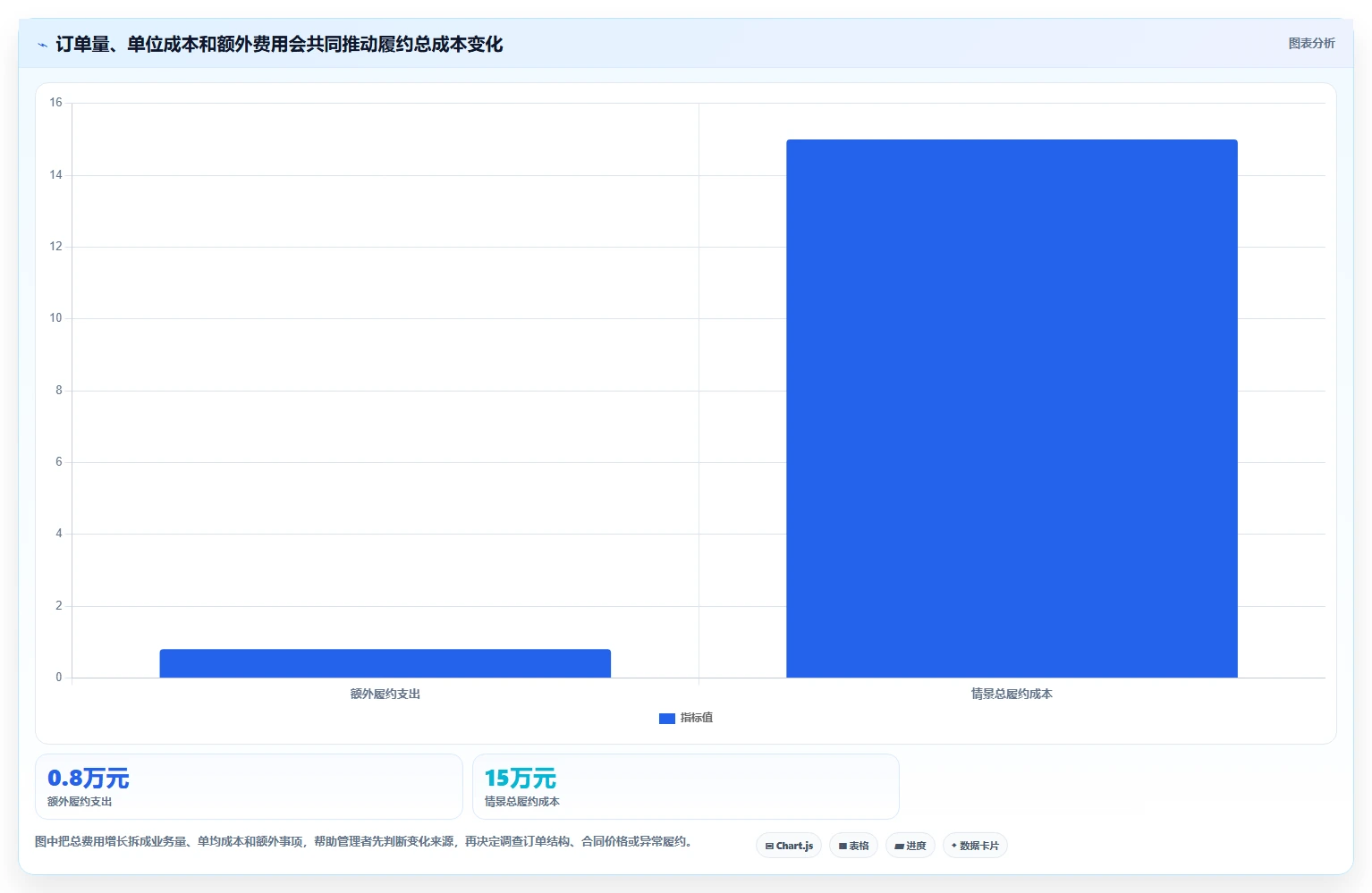Open the 0.8万元 data card

pyautogui.click(x=249, y=787)
